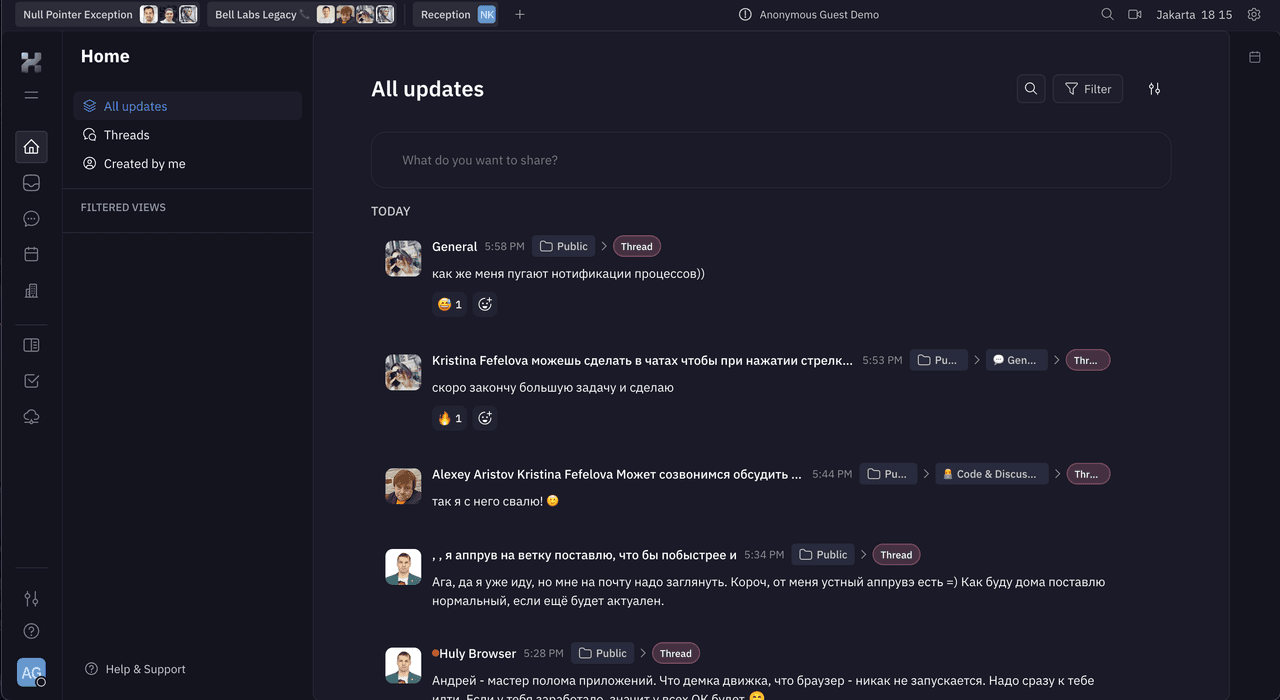Toggle the fire emoji reaction

[449, 418]
